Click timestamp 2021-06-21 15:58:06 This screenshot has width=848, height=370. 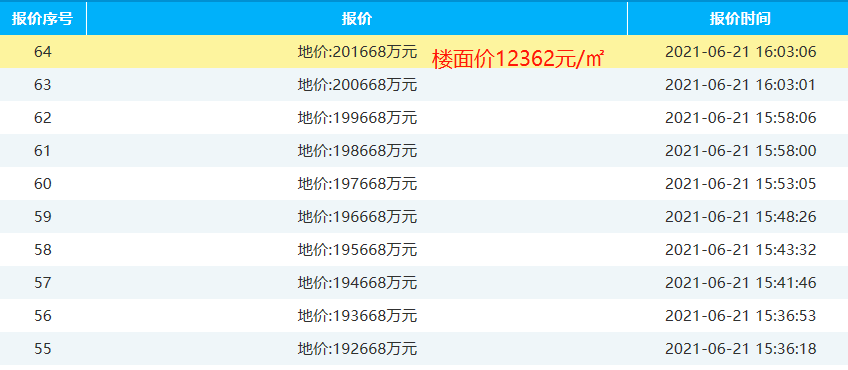pos(740,118)
